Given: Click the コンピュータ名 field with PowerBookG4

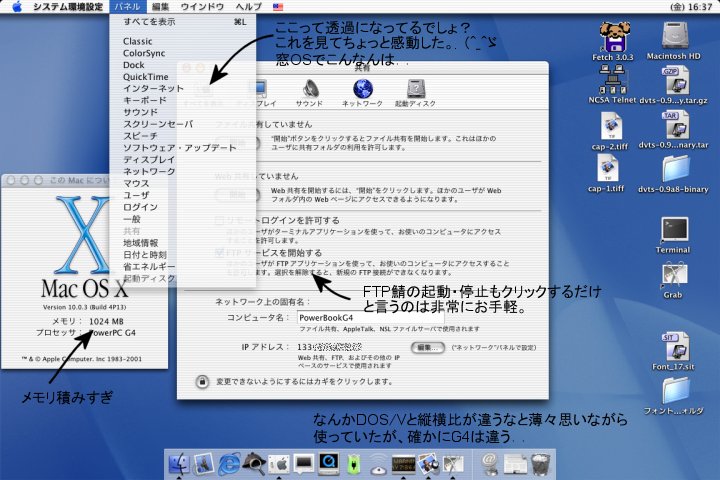Looking at the screenshot, I should 371,318.
